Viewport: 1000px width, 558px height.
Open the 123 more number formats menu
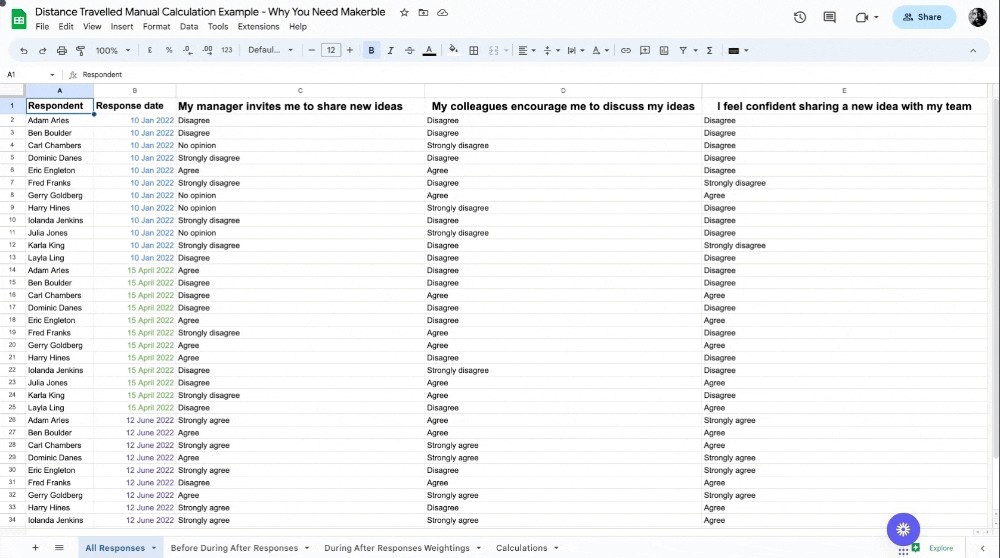(226, 50)
